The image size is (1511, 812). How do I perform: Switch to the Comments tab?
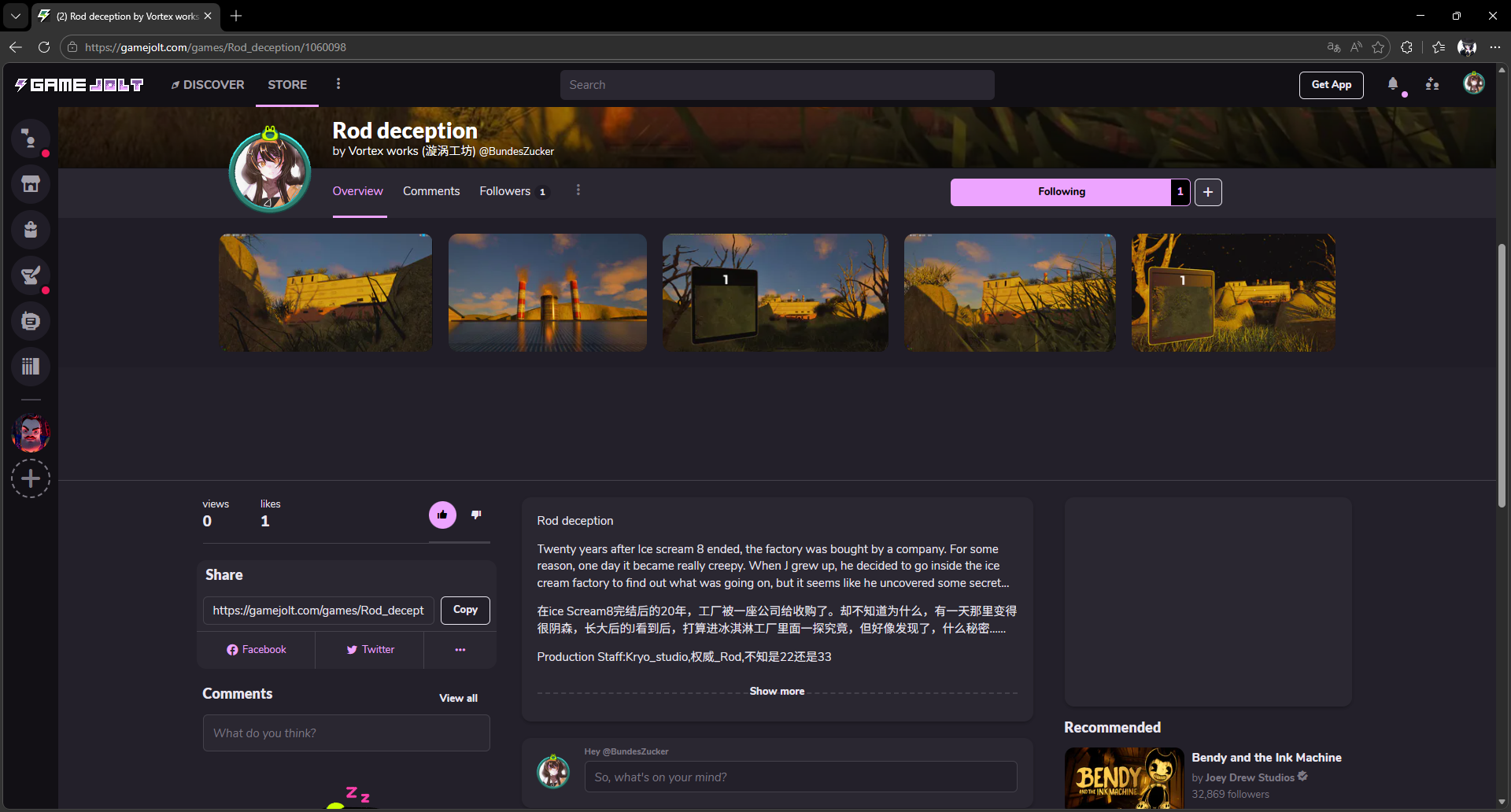(431, 191)
